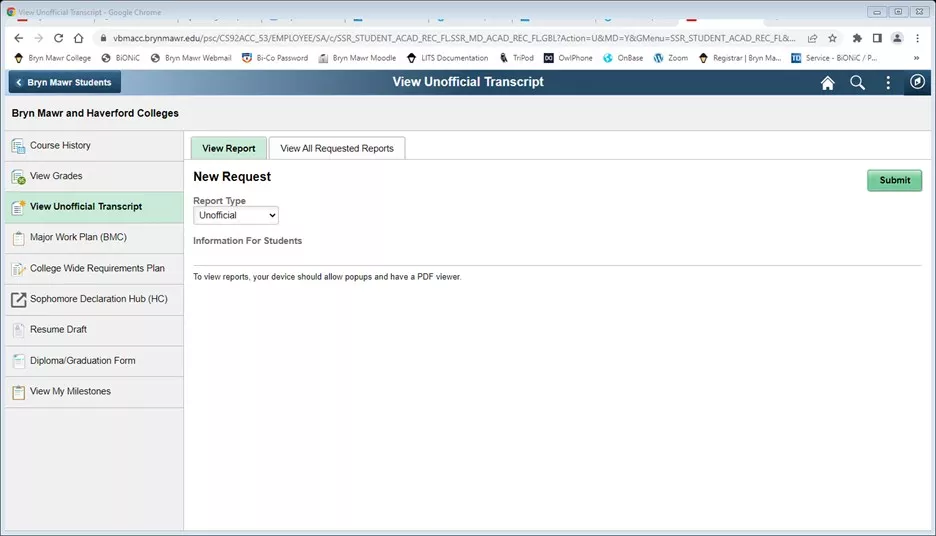The image size is (936, 536).
Task: Open the search magnifier icon
Action: (857, 82)
